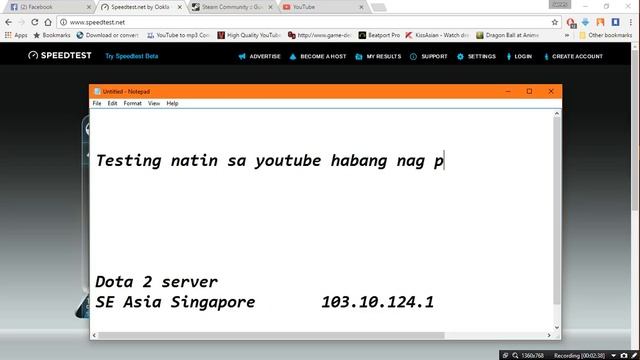The image size is (640, 360).
Task: Click the dark blue square extension icon
Action: [x=615, y=22]
